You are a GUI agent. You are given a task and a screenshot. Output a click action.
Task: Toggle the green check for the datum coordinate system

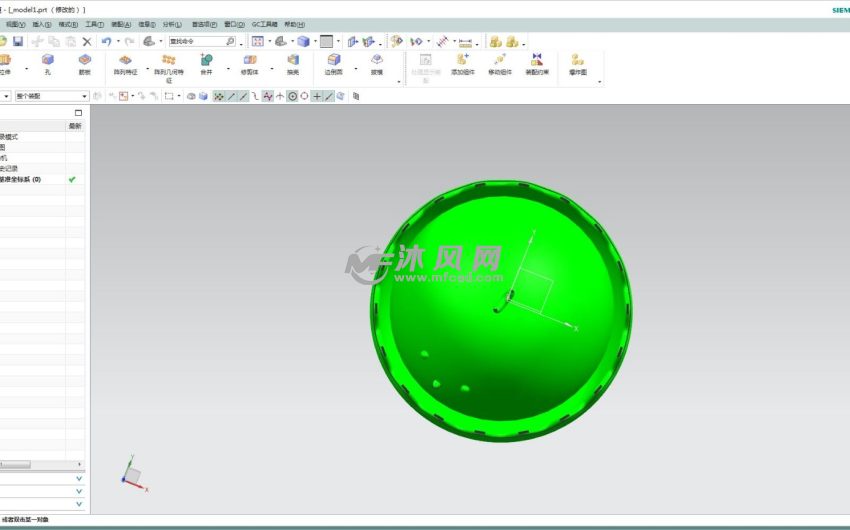72,179
